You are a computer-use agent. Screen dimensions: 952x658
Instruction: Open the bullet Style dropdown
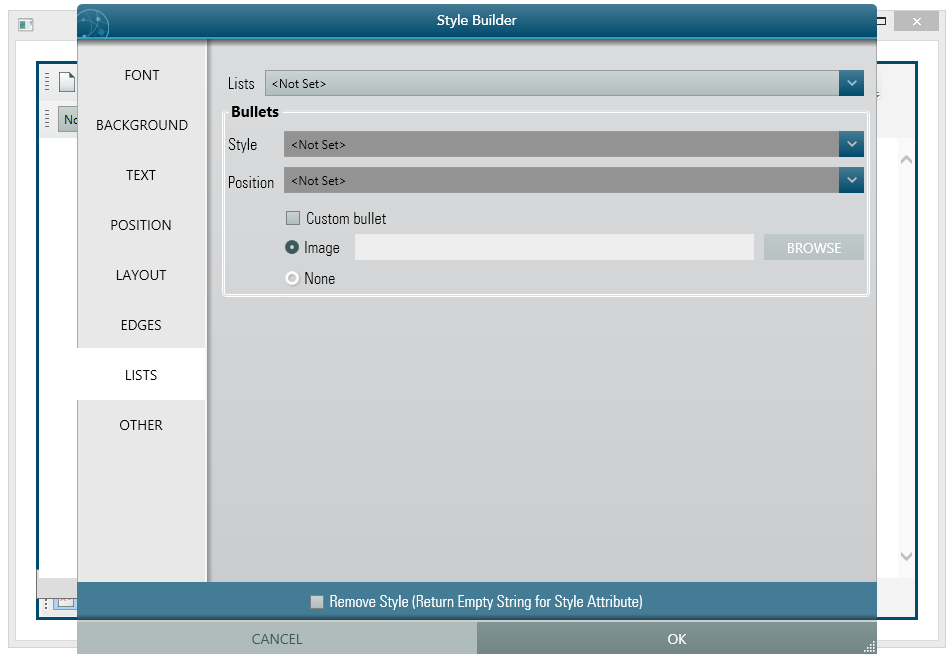851,144
